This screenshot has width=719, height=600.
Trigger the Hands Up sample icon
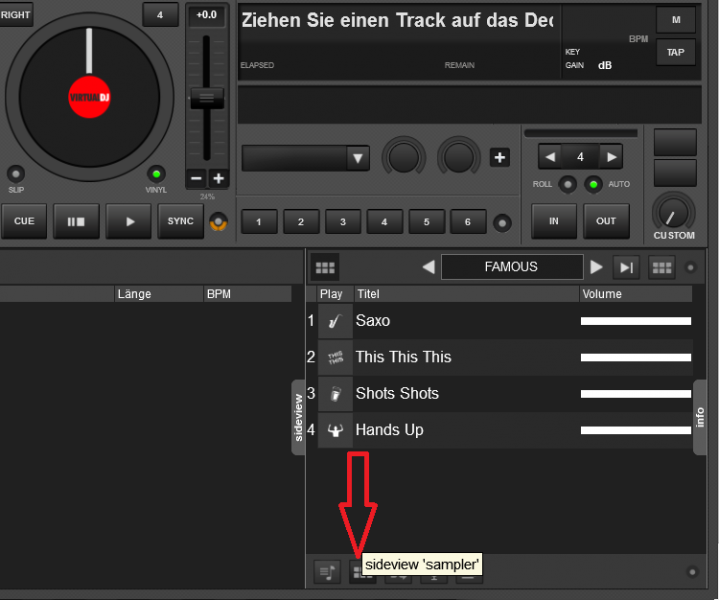point(335,430)
